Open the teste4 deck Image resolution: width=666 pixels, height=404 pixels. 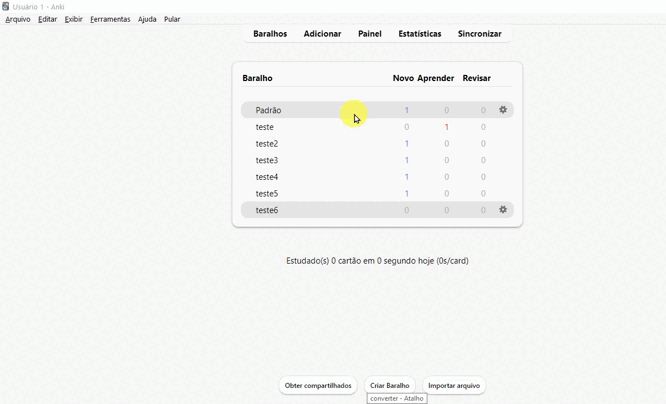pos(267,177)
